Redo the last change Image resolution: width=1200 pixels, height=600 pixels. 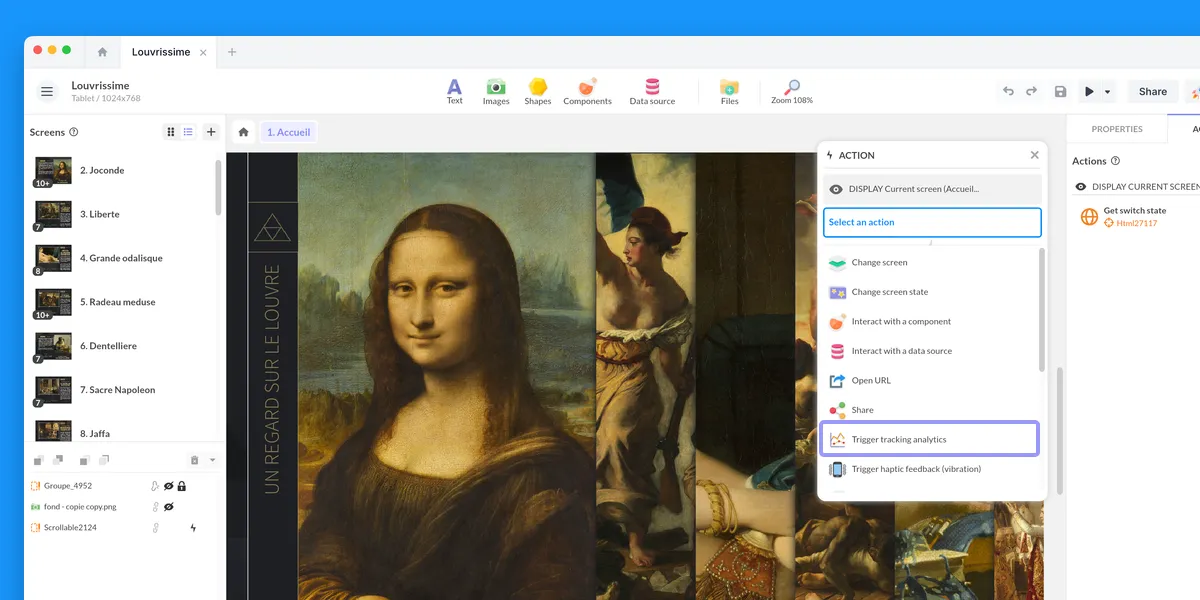(1032, 91)
